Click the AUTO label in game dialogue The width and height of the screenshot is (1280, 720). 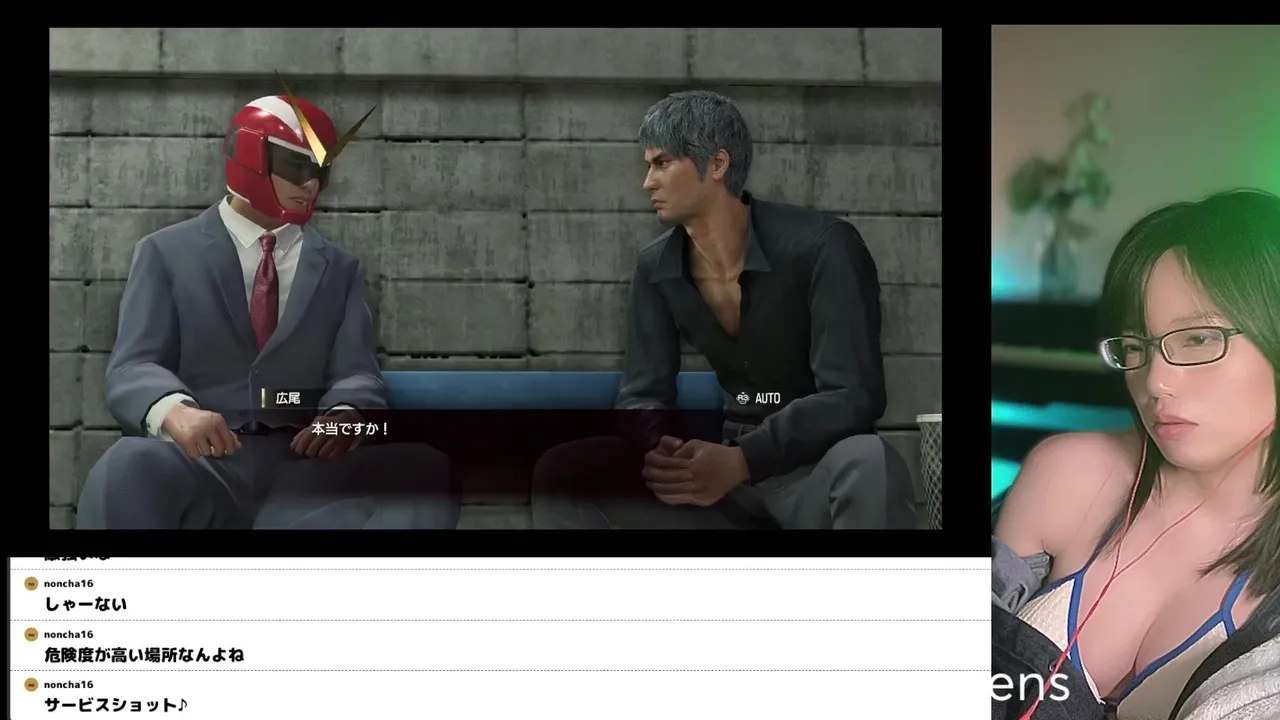pyautogui.click(x=768, y=398)
